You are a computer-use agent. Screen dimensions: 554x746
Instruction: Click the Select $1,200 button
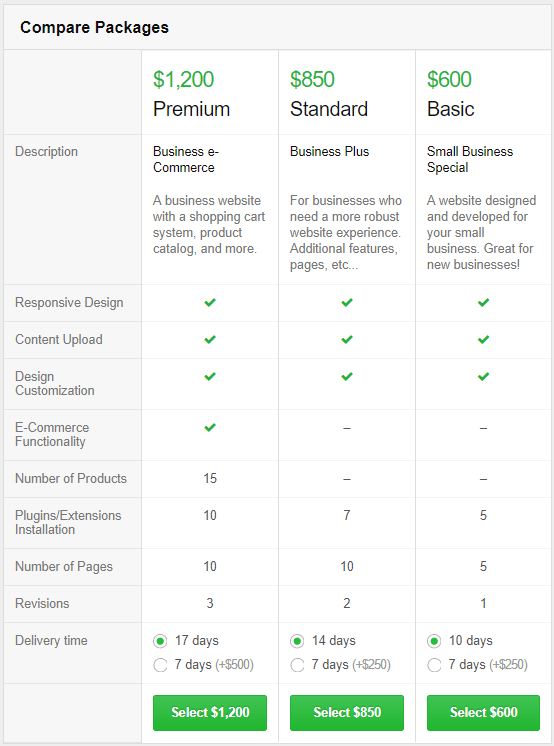click(x=210, y=713)
